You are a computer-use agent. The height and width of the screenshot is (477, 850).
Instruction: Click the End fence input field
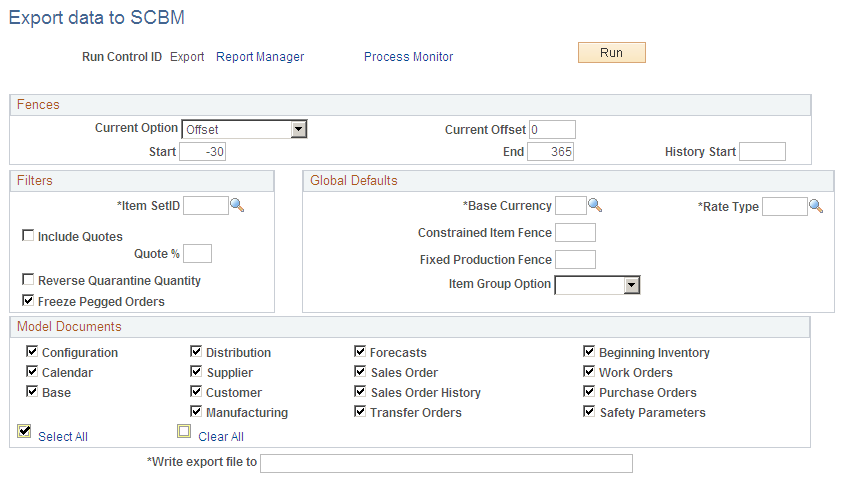tap(551, 152)
